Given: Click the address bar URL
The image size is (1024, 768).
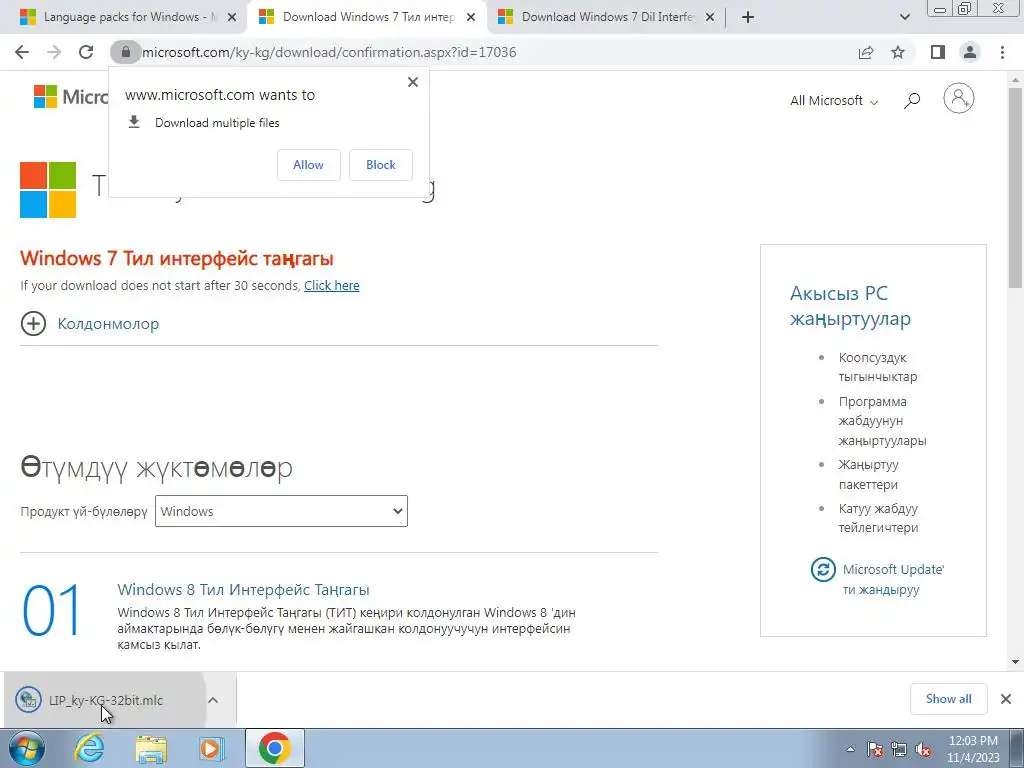Looking at the screenshot, I should click(x=328, y=52).
